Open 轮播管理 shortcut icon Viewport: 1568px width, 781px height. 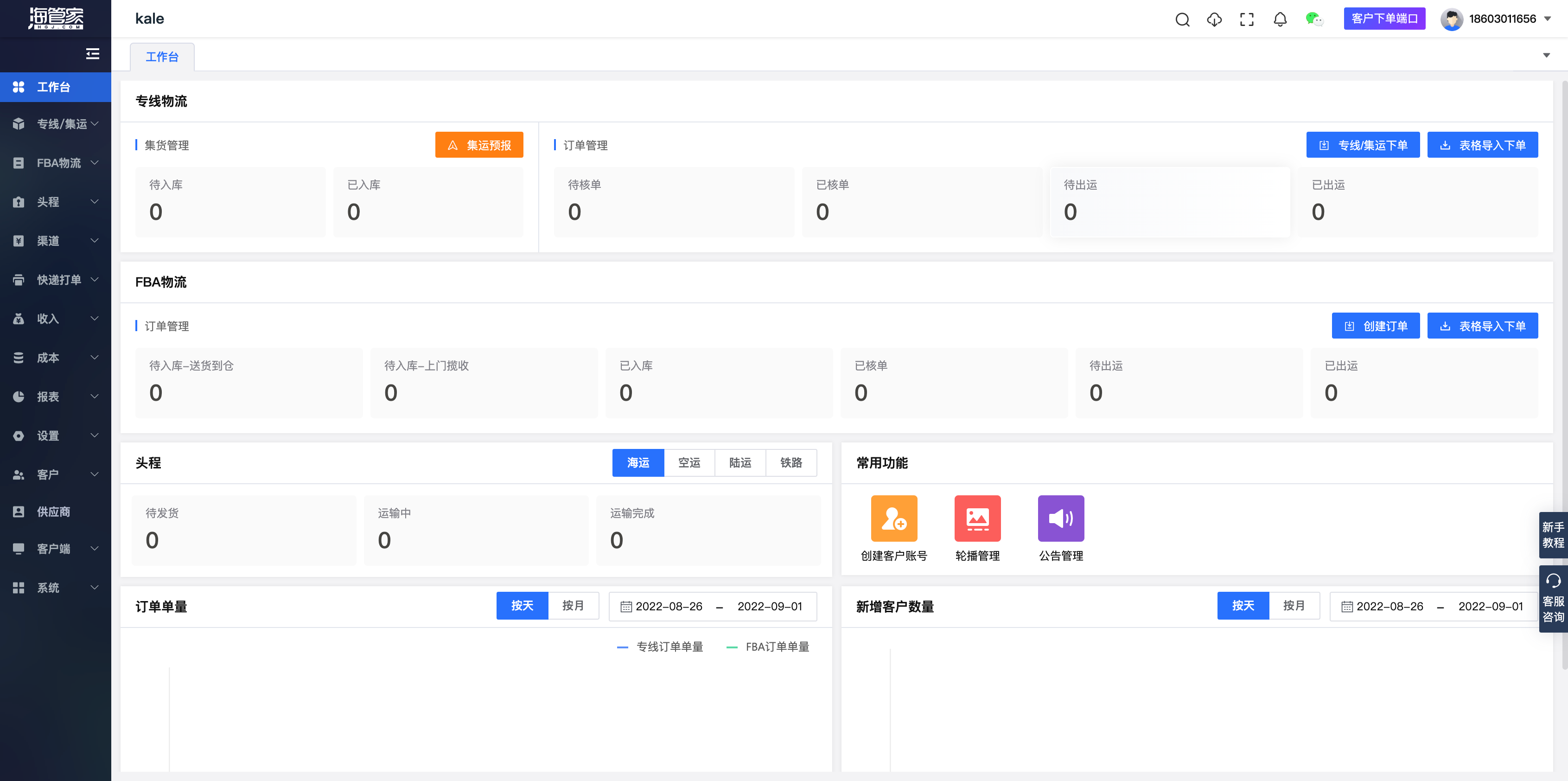(977, 518)
